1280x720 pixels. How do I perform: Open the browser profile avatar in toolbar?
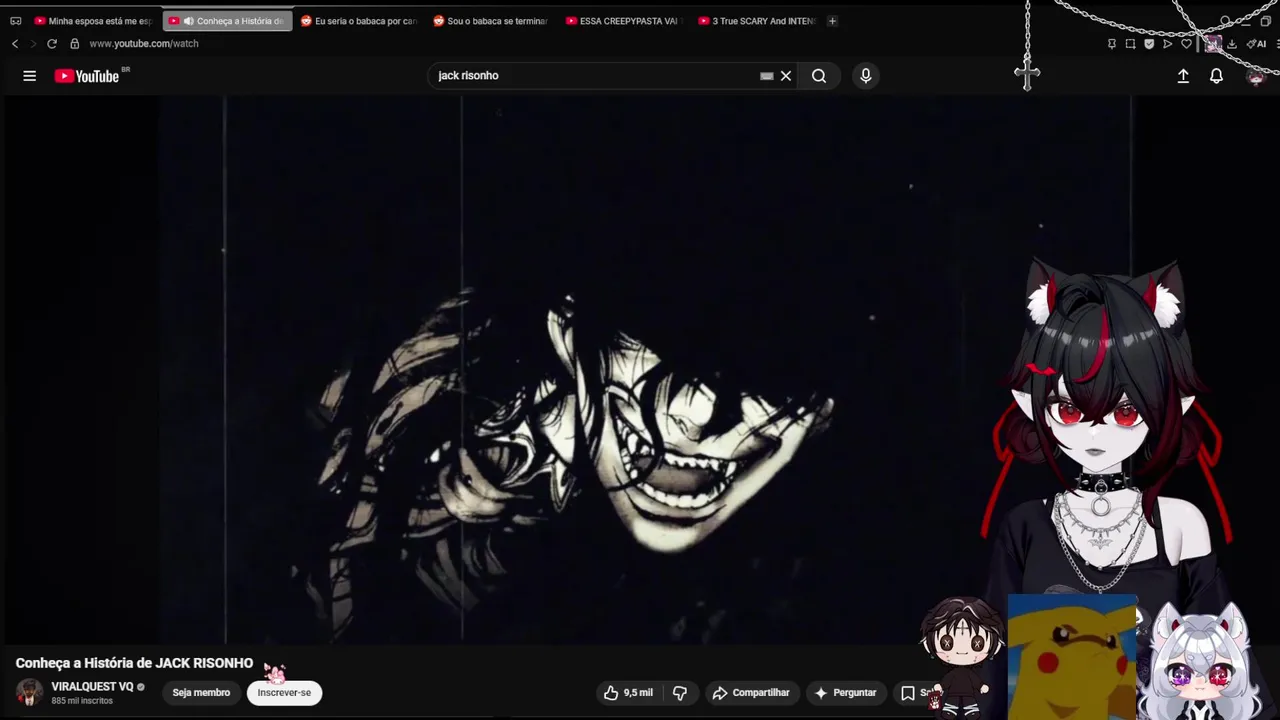click(x=1212, y=44)
